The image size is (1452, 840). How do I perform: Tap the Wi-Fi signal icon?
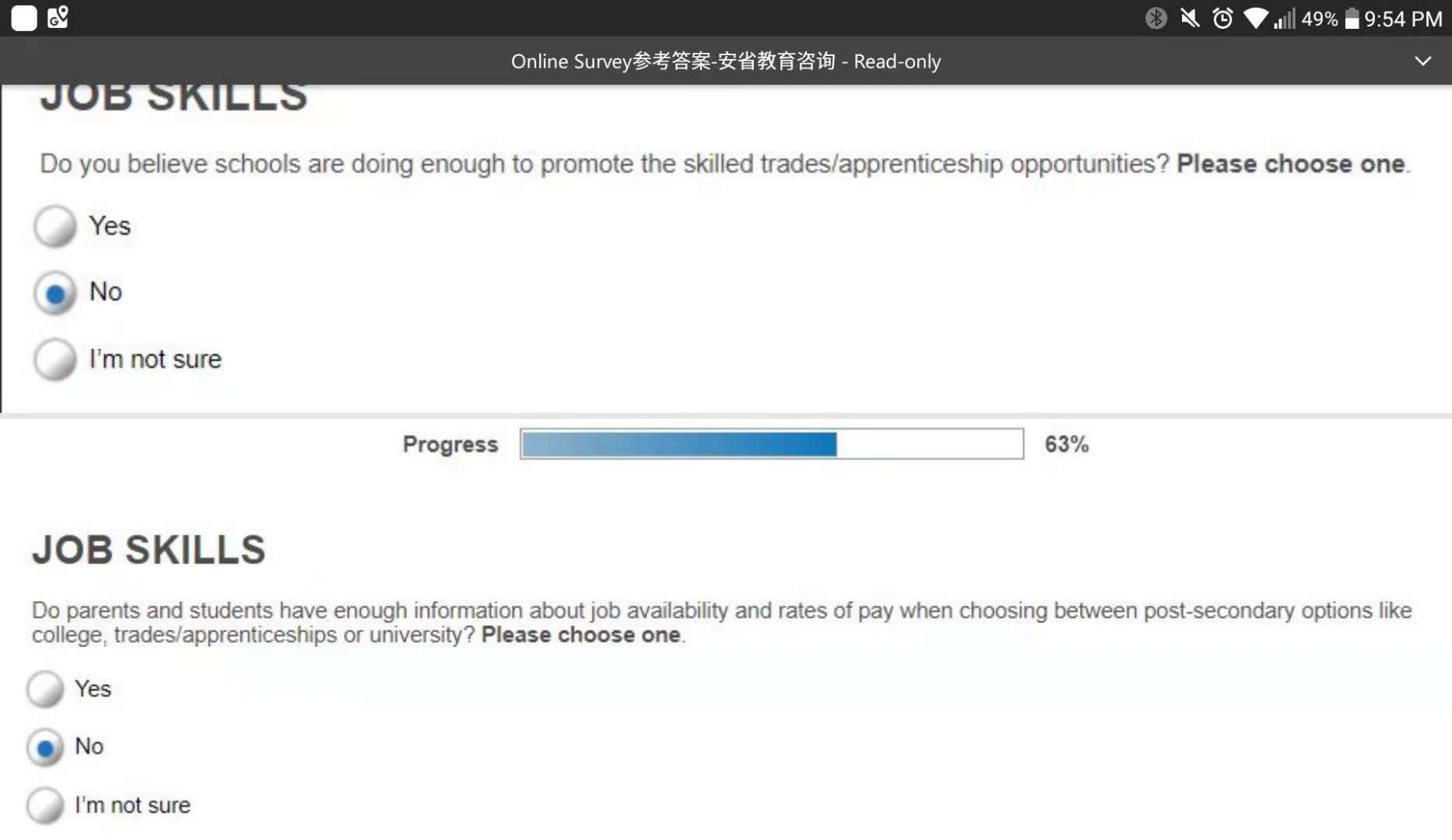1255,18
